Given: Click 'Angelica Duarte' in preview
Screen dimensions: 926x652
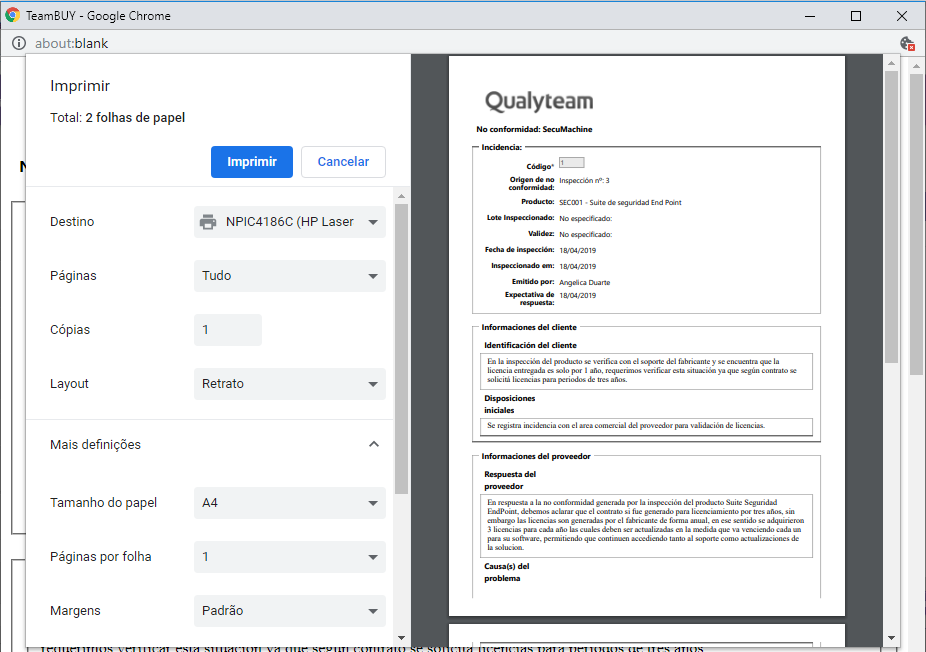Looking at the screenshot, I should (585, 282).
